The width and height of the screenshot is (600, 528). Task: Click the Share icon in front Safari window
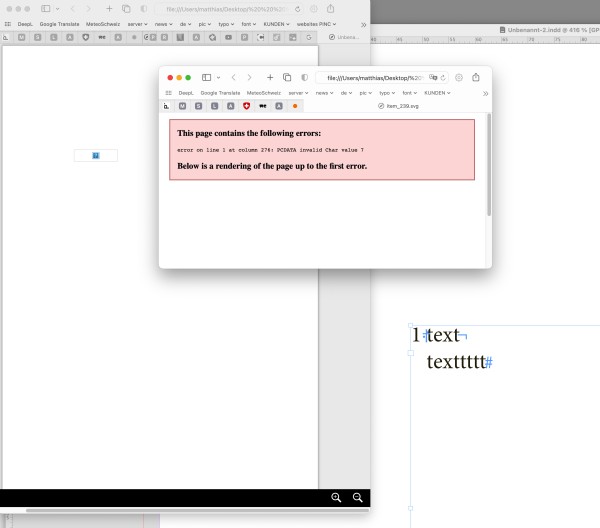point(476,77)
